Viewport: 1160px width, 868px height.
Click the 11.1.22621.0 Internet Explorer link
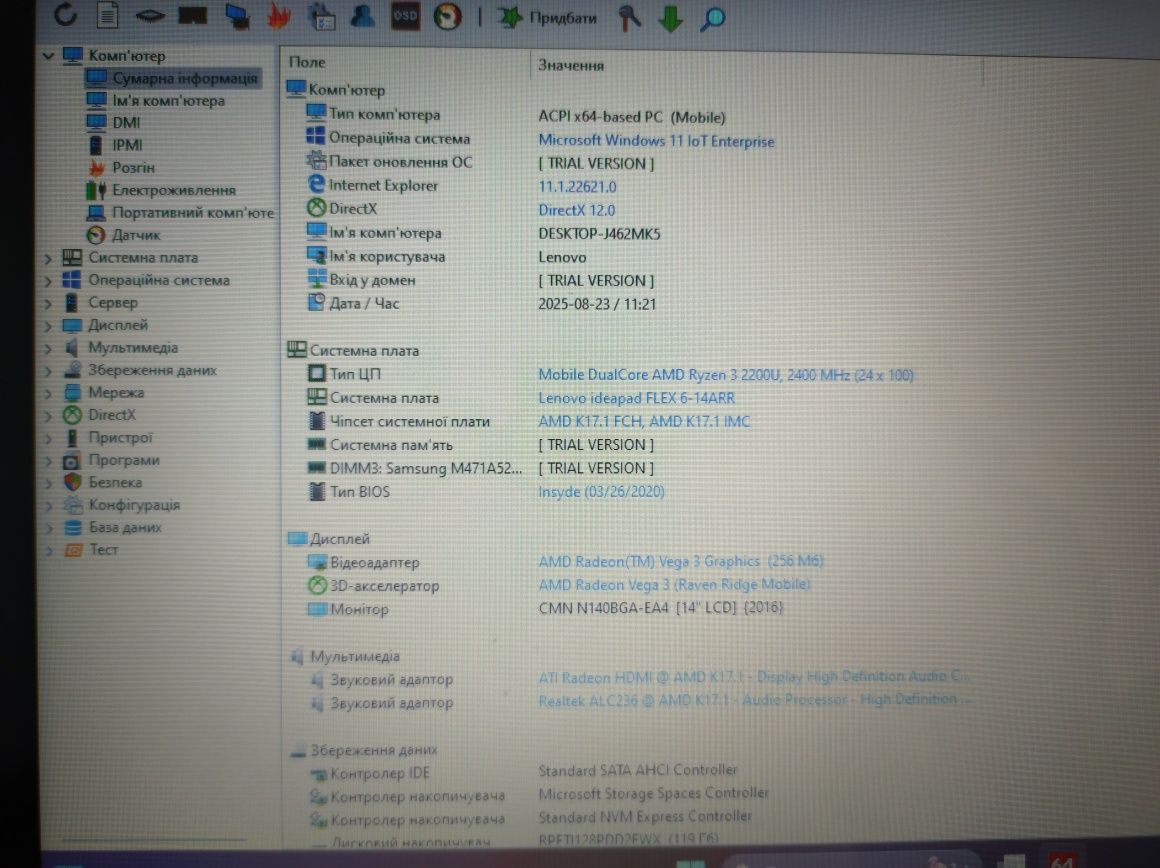click(x=577, y=187)
